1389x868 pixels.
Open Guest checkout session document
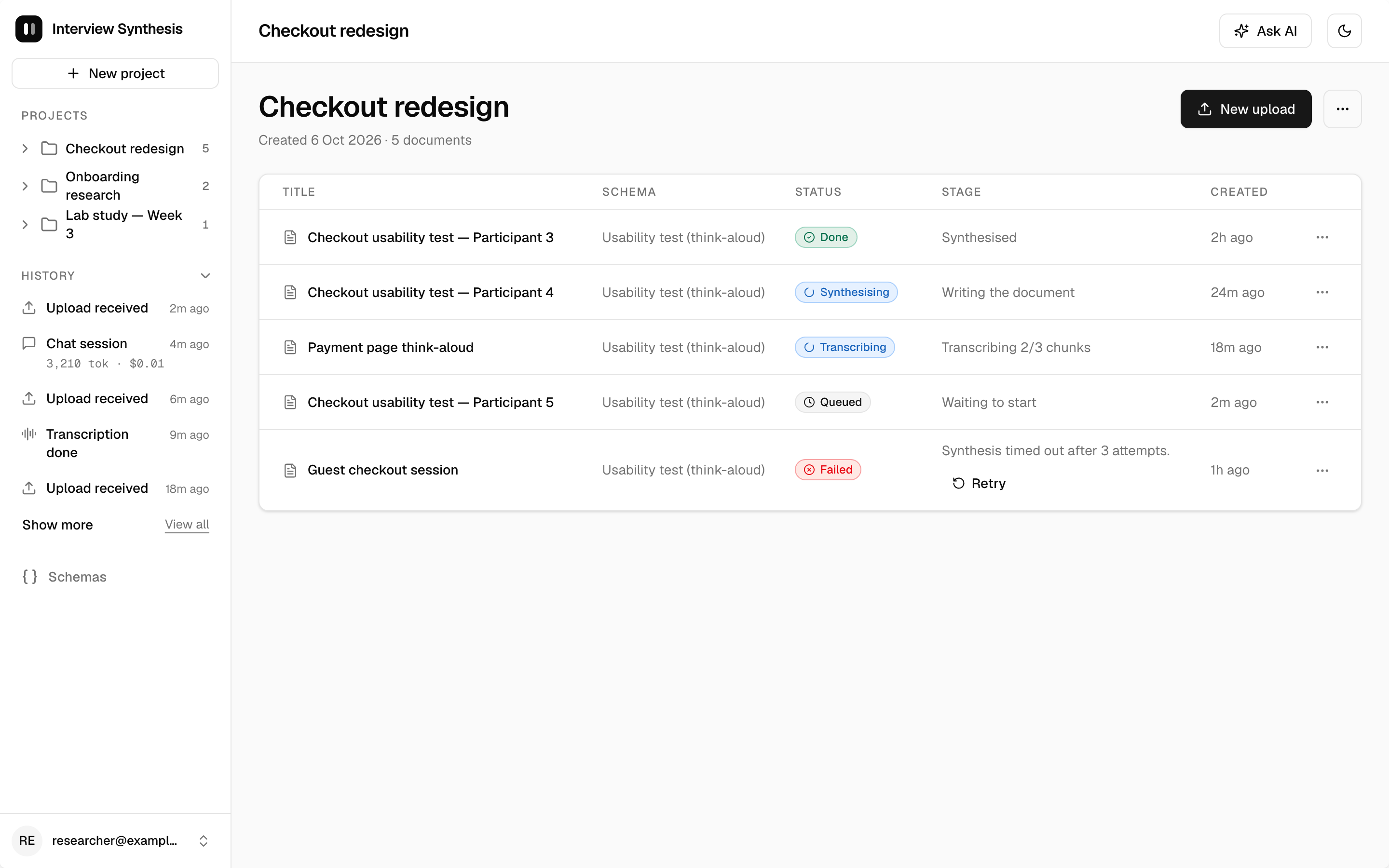pos(383,470)
